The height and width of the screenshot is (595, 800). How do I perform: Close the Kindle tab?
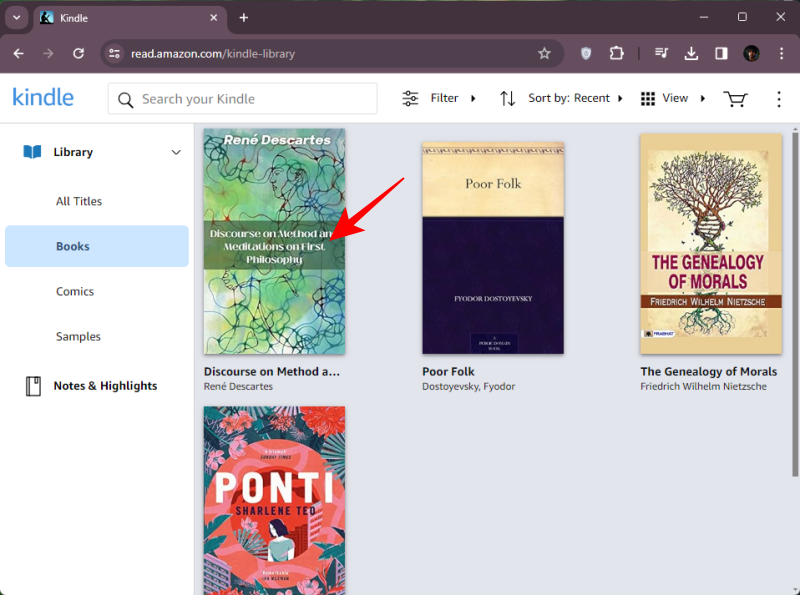pyautogui.click(x=213, y=18)
